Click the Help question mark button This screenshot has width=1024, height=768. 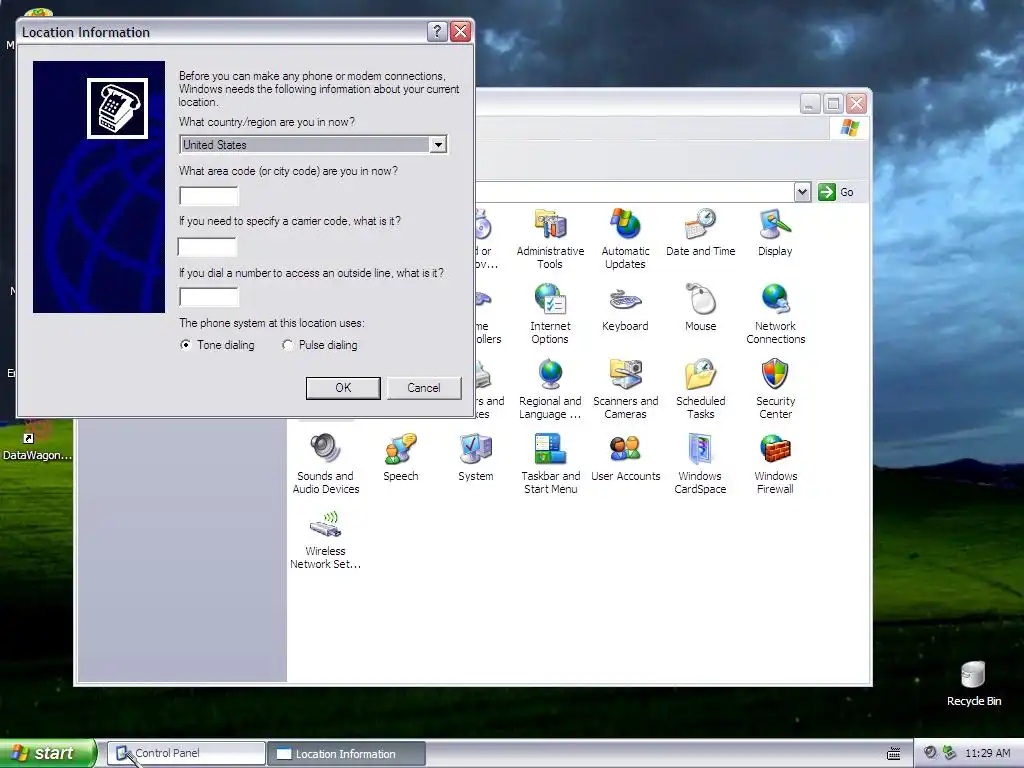point(437,31)
